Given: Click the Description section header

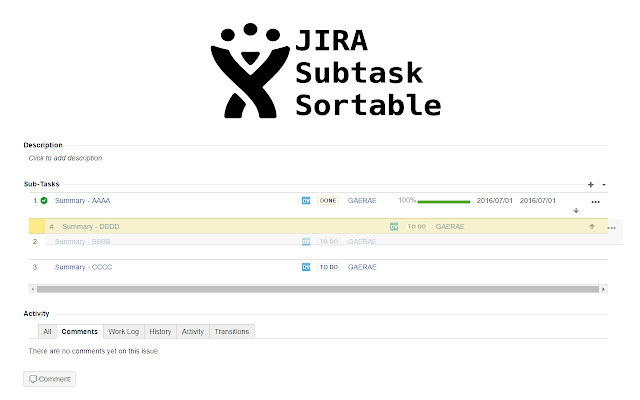Looking at the screenshot, I should pos(43,145).
